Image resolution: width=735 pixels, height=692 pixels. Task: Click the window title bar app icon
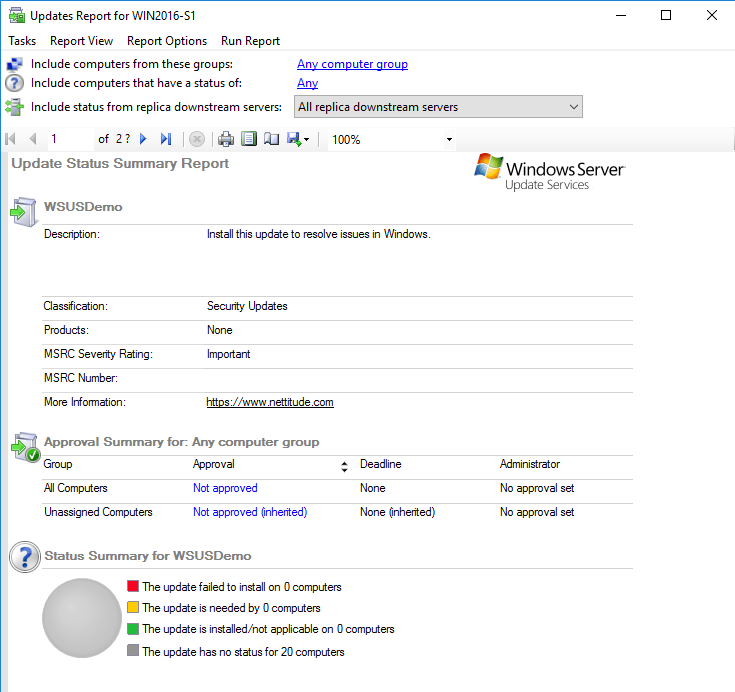click(17, 15)
